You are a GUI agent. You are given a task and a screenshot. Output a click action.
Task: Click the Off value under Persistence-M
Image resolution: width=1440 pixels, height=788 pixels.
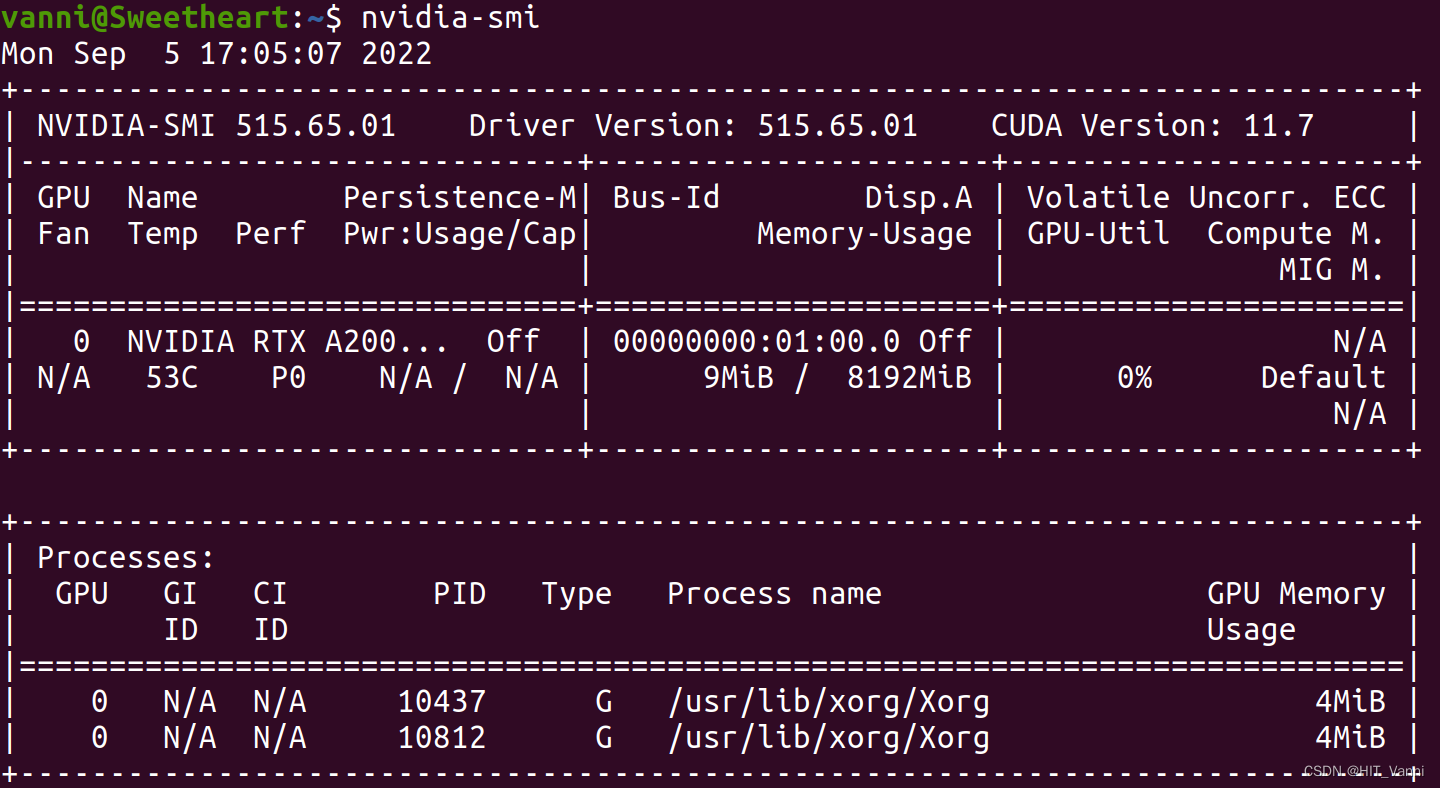[x=514, y=341]
